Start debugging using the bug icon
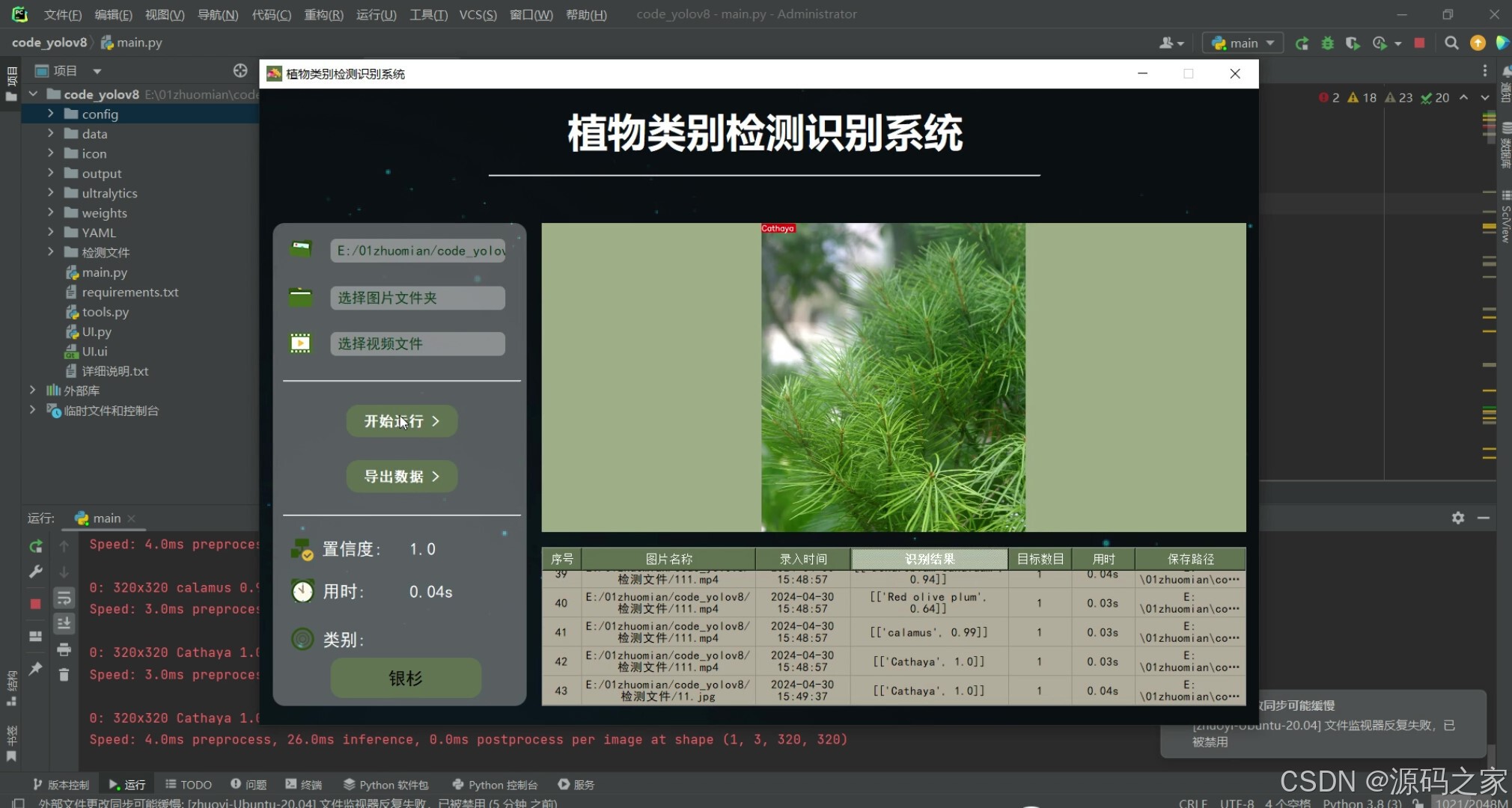The height and width of the screenshot is (808, 1512). point(1328,43)
